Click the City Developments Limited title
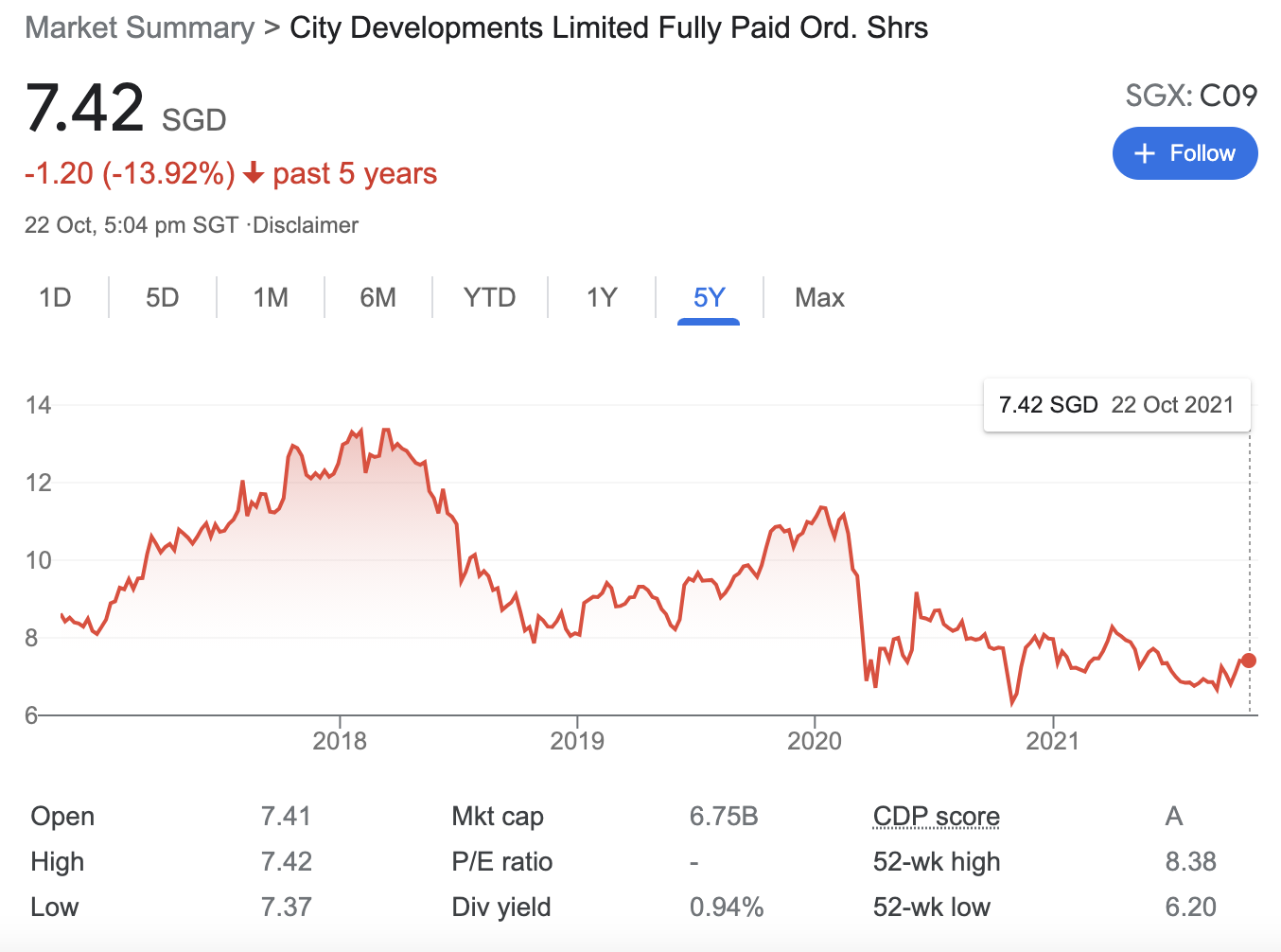1281x952 pixels. (609, 27)
